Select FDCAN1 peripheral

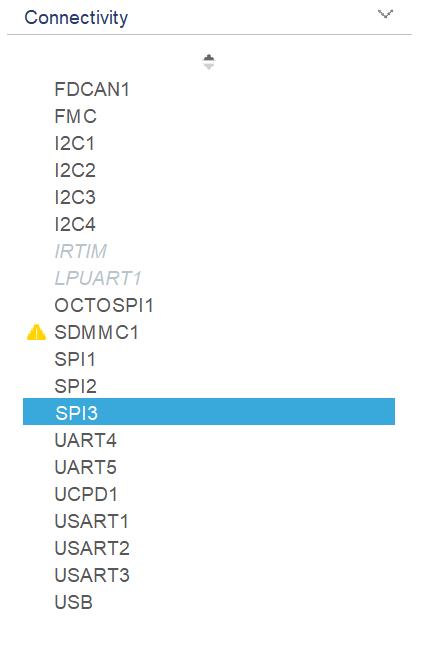[x=92, y=89]
